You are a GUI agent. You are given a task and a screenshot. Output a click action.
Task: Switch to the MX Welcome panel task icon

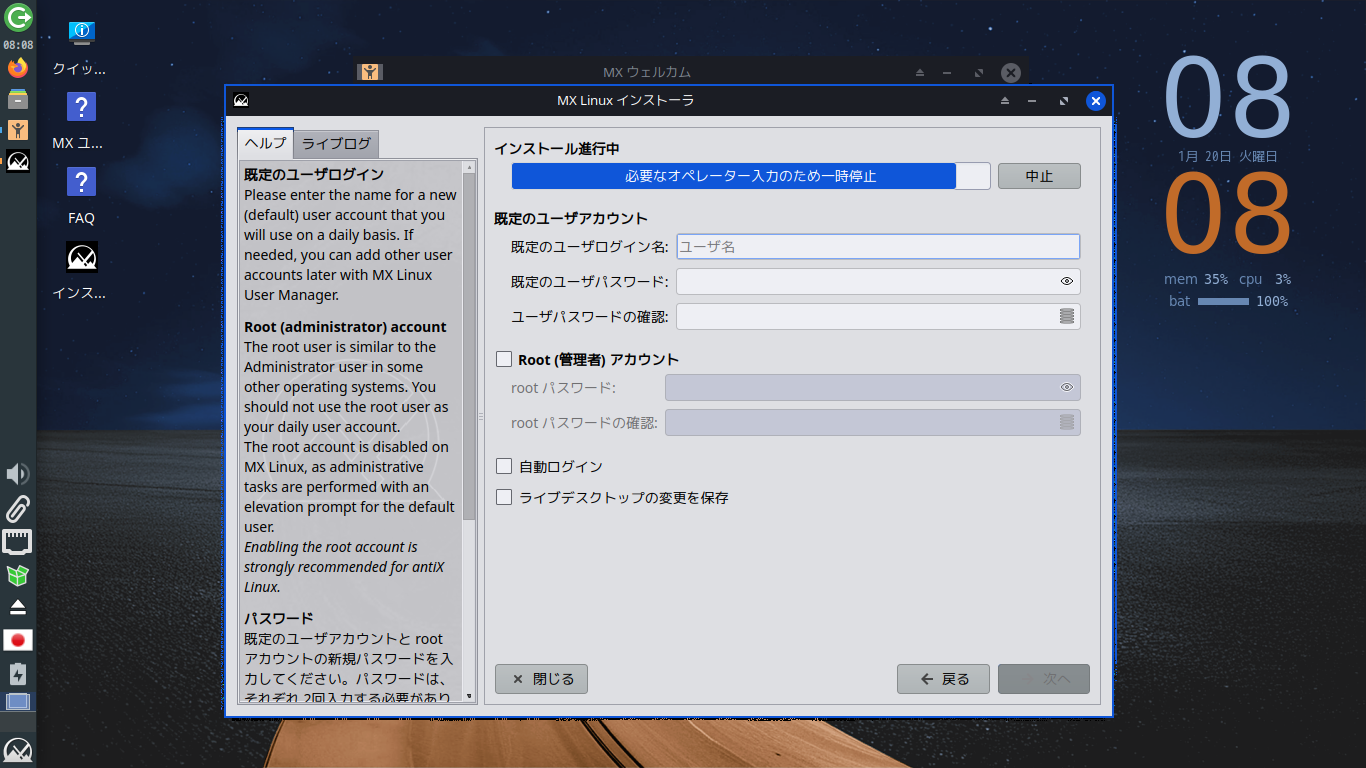point(18,130)
